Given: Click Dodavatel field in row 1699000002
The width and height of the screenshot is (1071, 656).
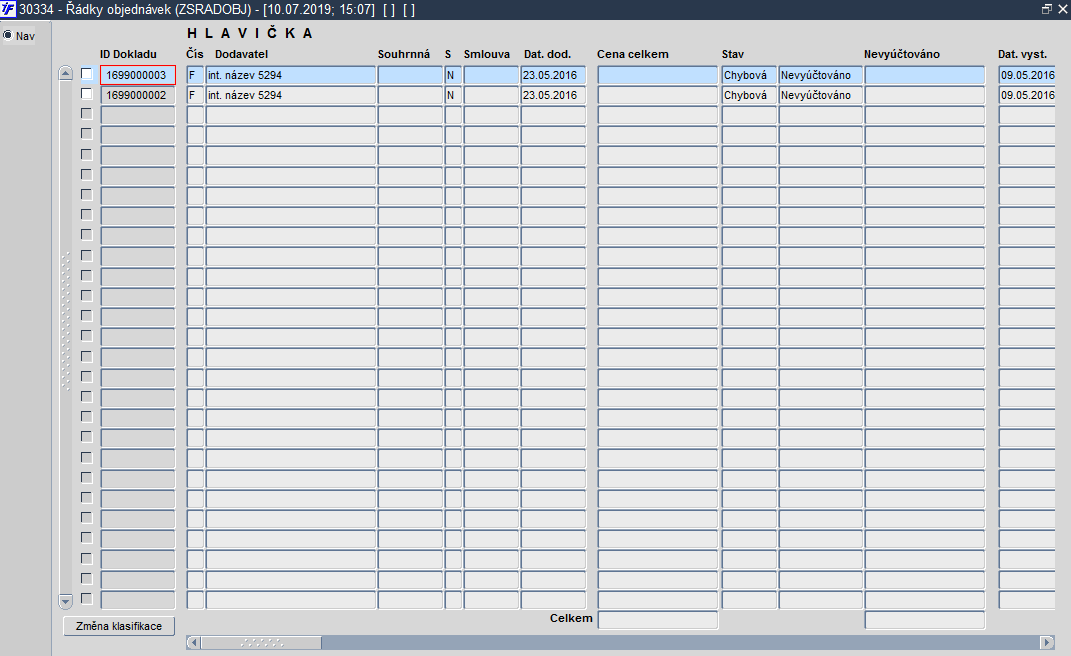Looking at the screenshot, I should pyautogui.click(x=291, y=95).
